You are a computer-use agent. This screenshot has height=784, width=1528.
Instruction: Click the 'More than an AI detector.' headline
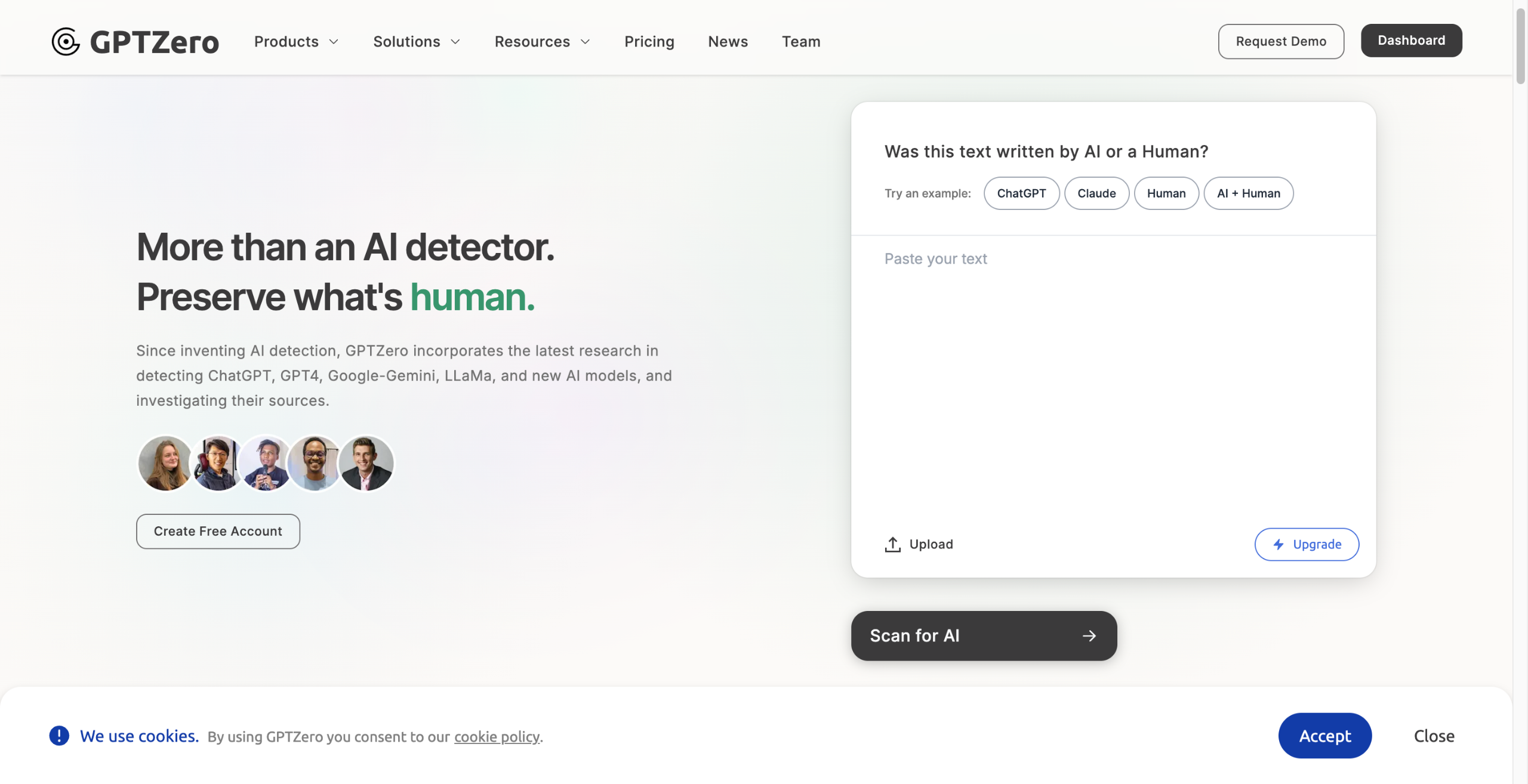346,247
